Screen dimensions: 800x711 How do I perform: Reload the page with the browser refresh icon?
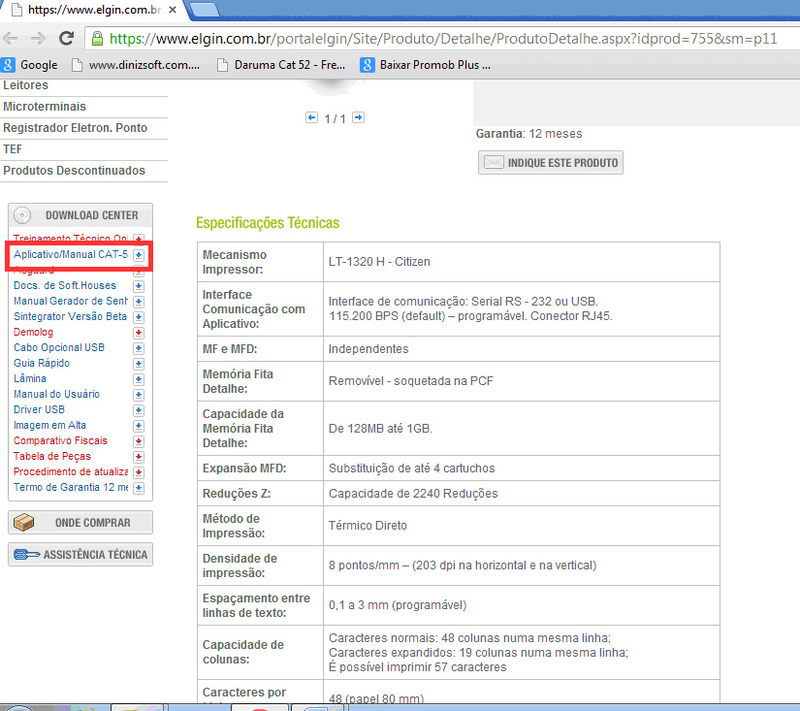(67, 39)
